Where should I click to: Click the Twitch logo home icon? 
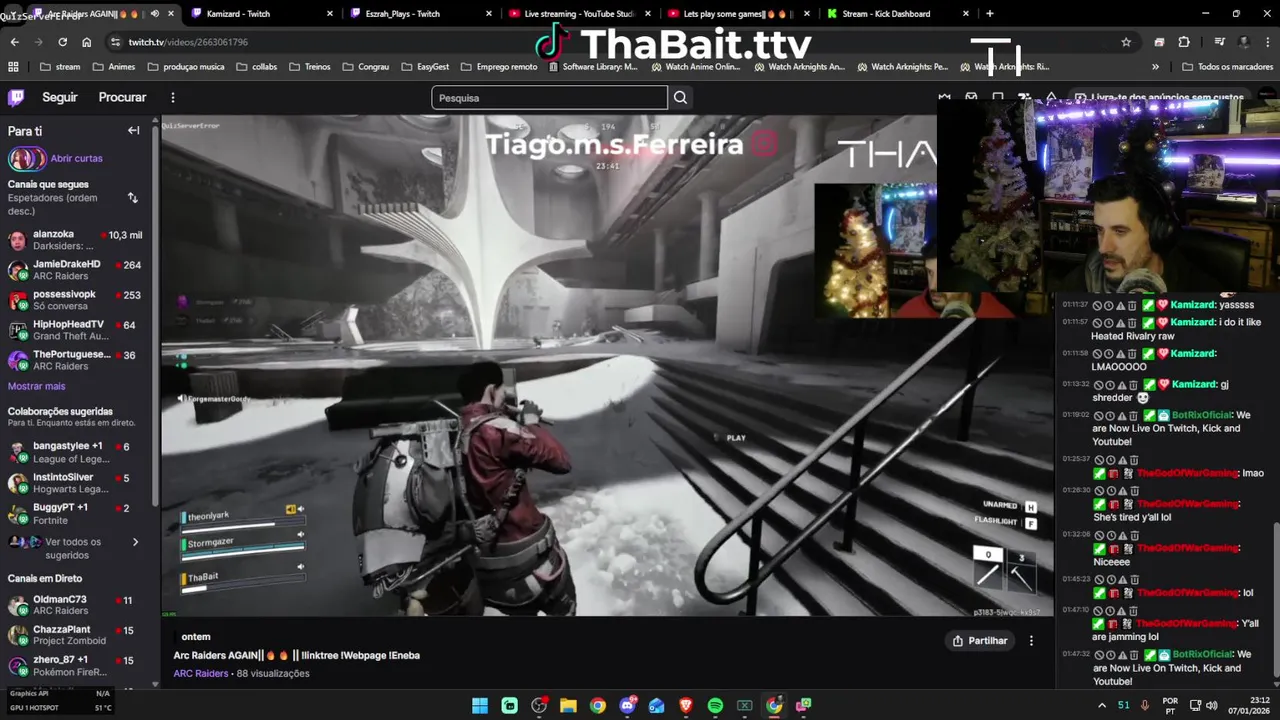(16, 97)
